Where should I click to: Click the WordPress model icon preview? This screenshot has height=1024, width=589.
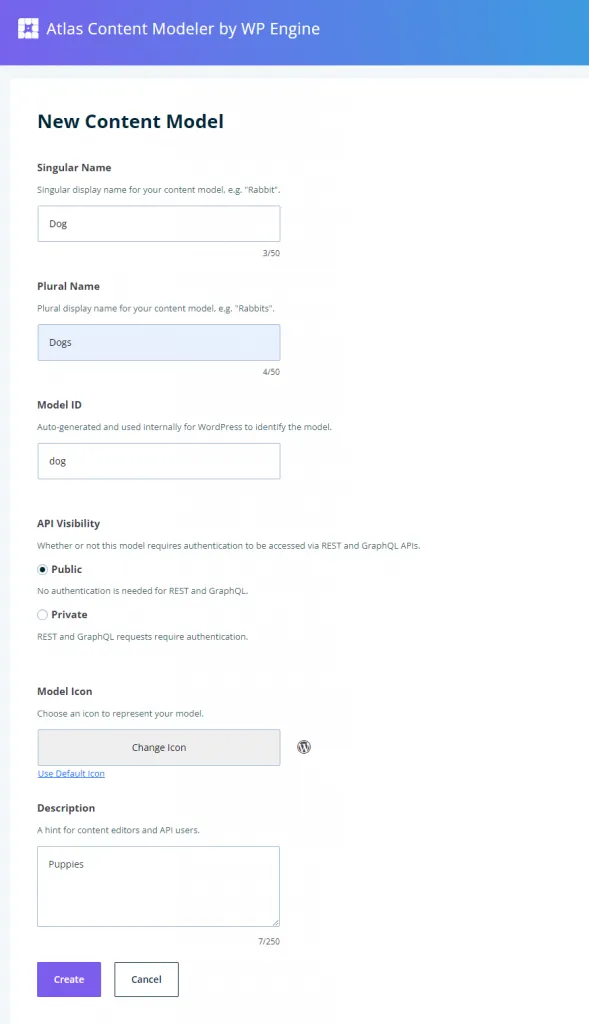[x=303, y=746]
